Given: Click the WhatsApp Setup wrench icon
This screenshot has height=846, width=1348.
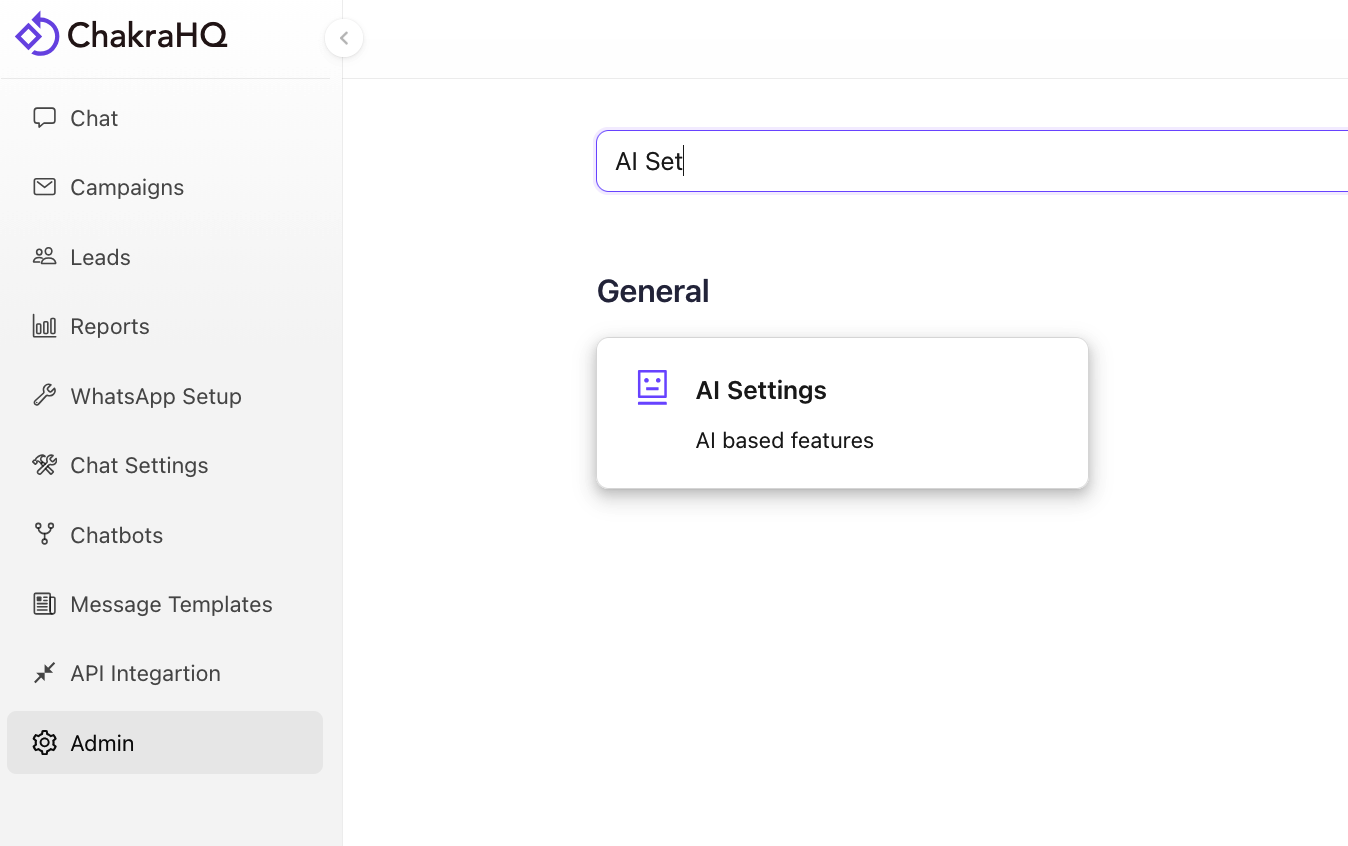Looking at the screenshot, I should click(x=44, y=396).
